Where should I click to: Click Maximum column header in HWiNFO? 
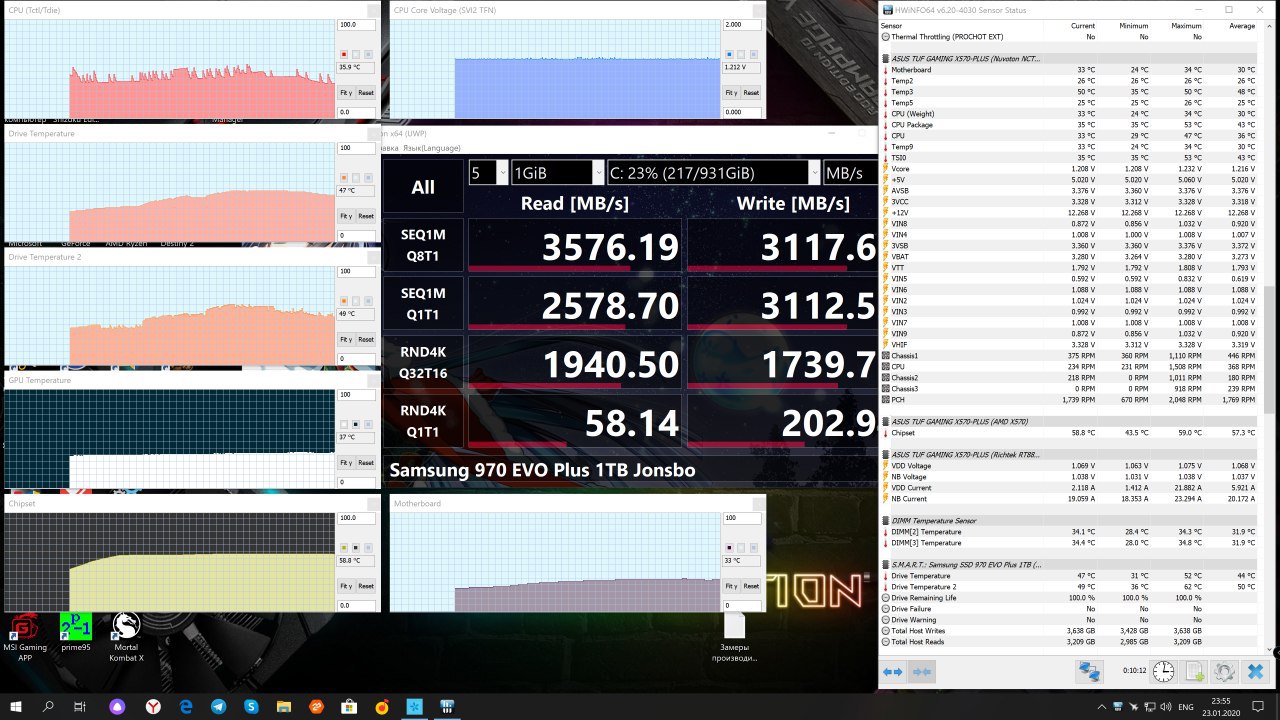click(x=1185, y=25)
